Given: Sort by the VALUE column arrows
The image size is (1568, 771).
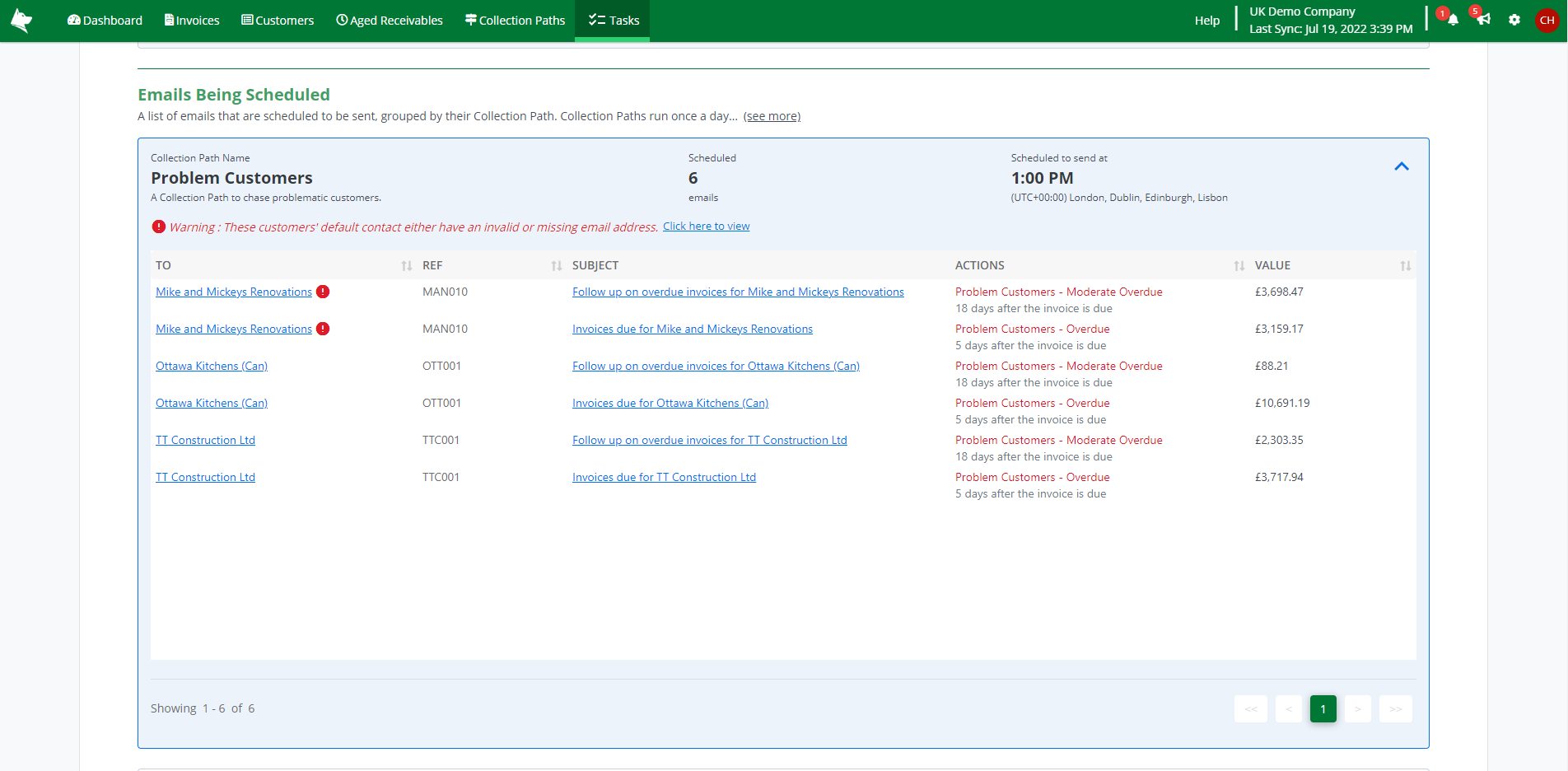Looking at the screenshot, I should [1406, 265].
